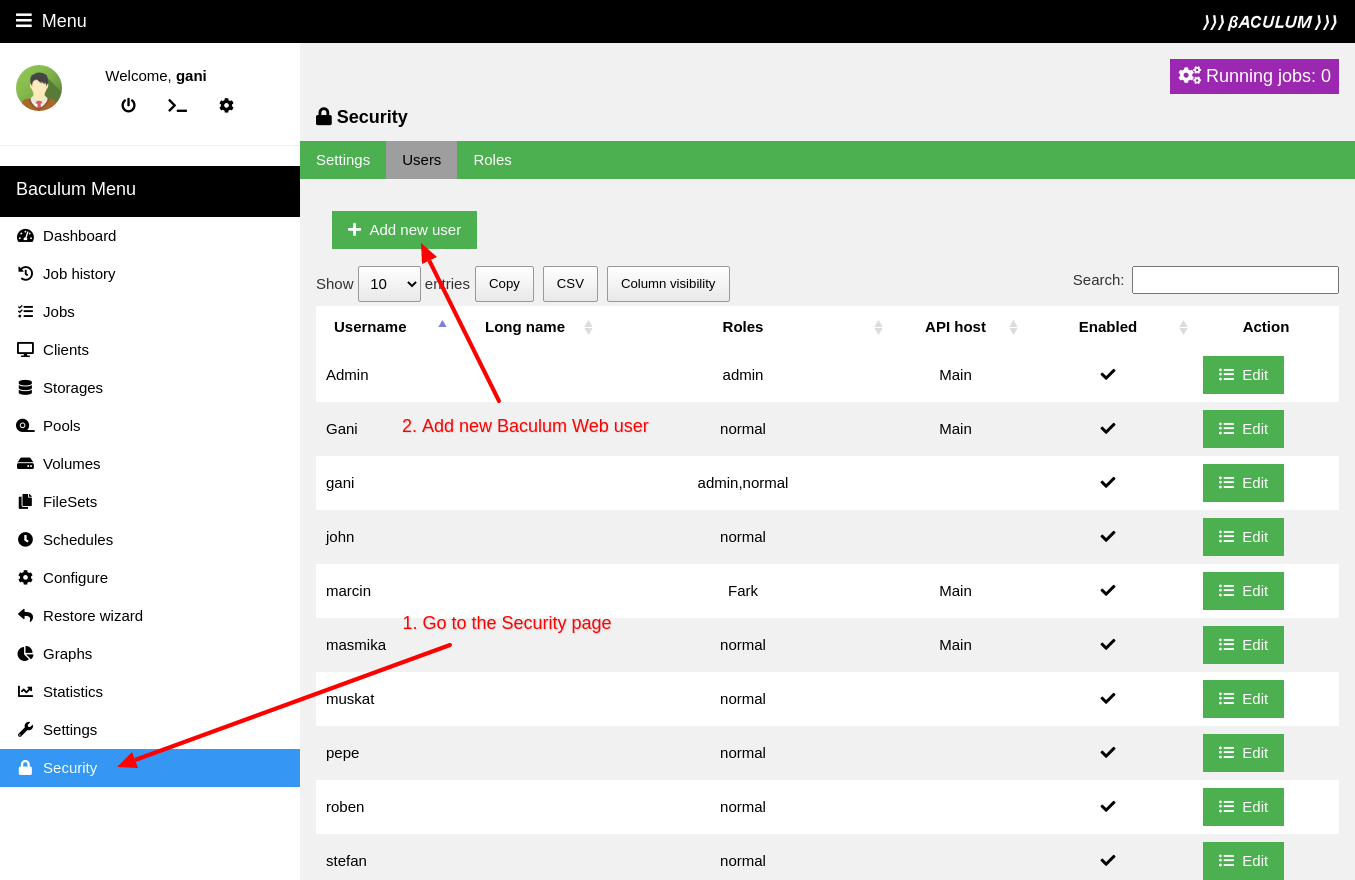1355x880 pixels.
Task: Click the gear icon under the welcome text
Action: [226, 105]
